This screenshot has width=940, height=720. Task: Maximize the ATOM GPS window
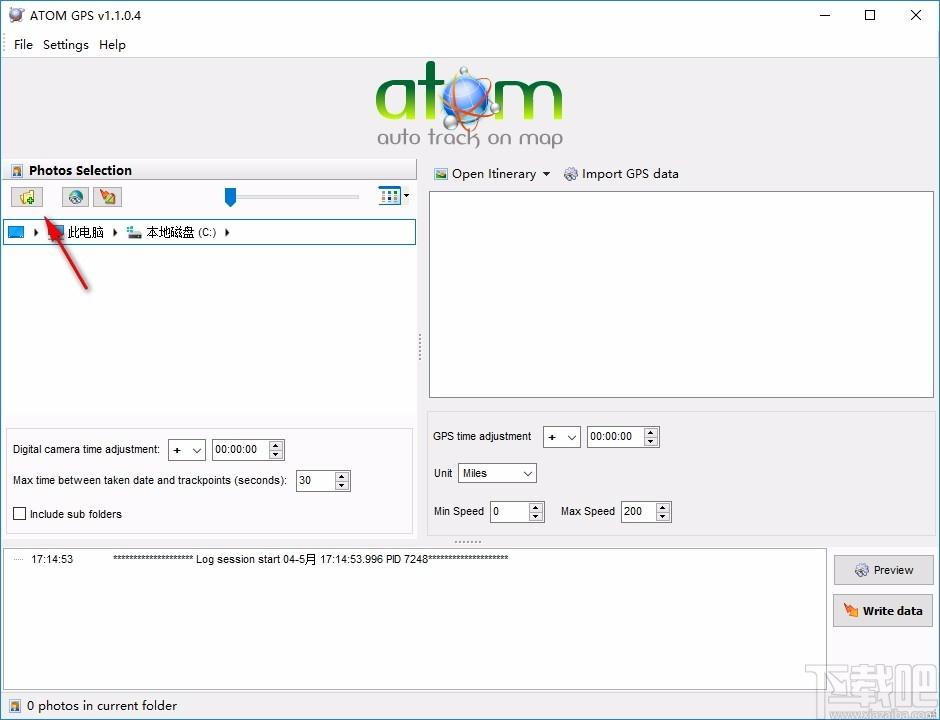[870, 16]
